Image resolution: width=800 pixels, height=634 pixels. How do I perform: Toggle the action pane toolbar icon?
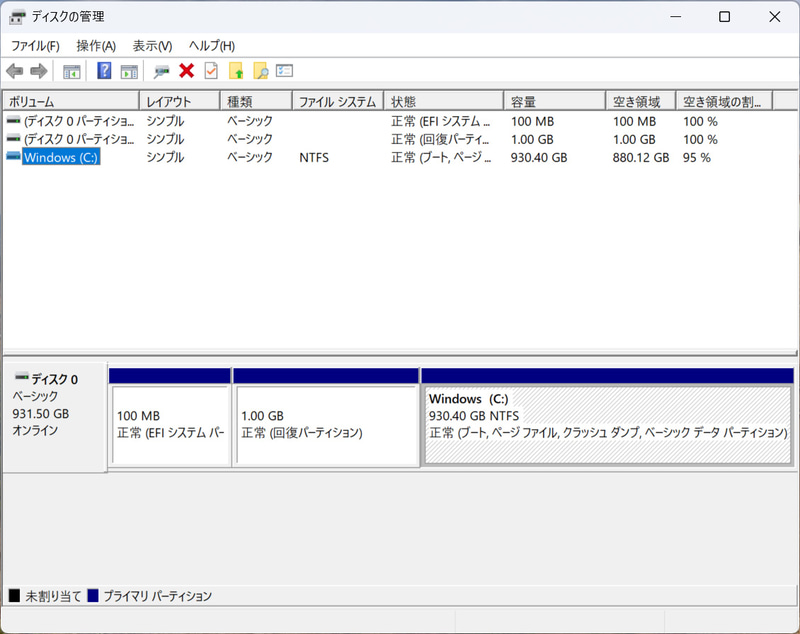(129, 71)
